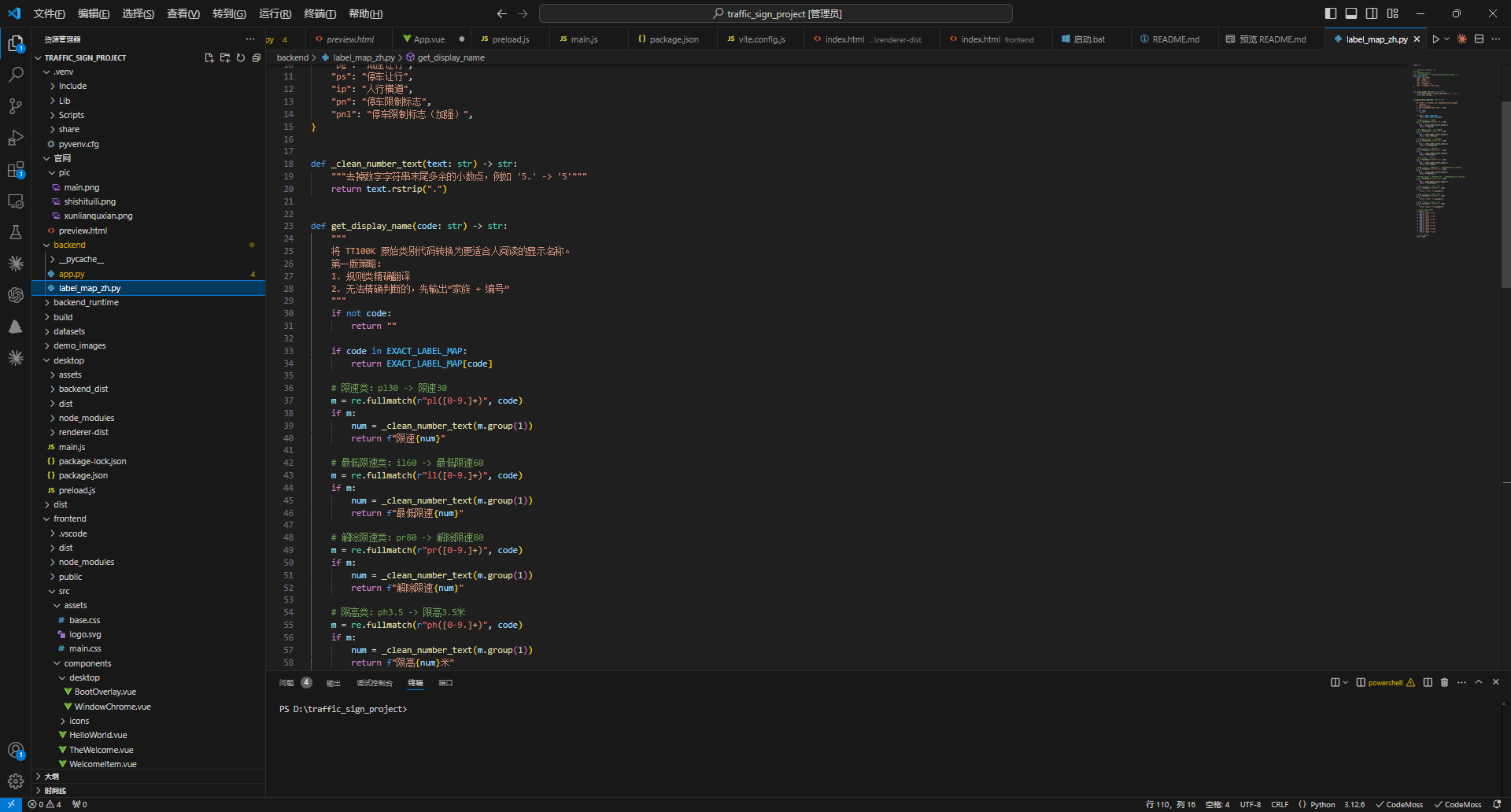
Task: Open run button dropdown arrow
Action: [x=1446, y=39]
